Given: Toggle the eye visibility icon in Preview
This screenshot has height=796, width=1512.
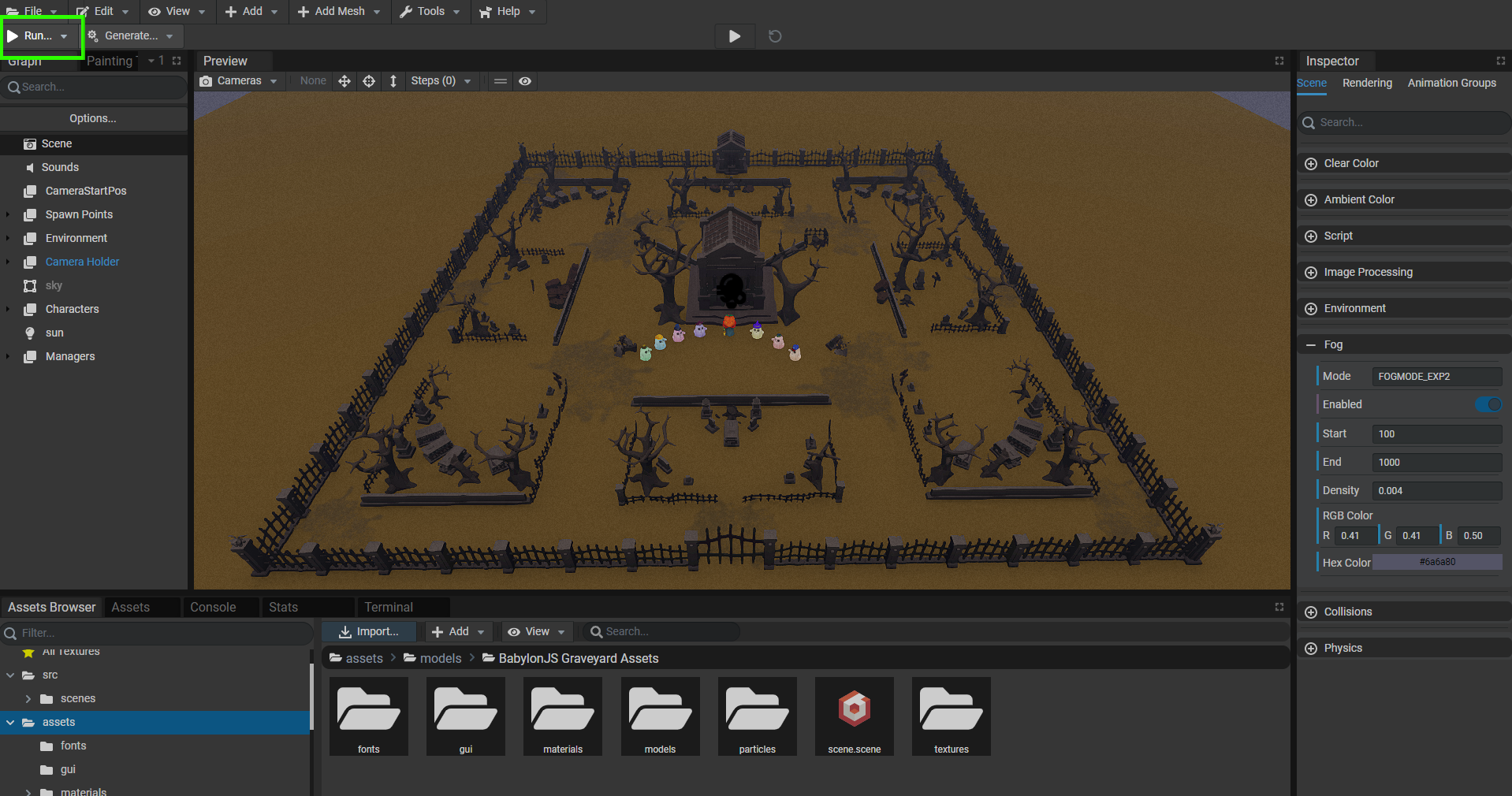Looking at the screenshot, I should pyautogui.click(x=525, y=81).
